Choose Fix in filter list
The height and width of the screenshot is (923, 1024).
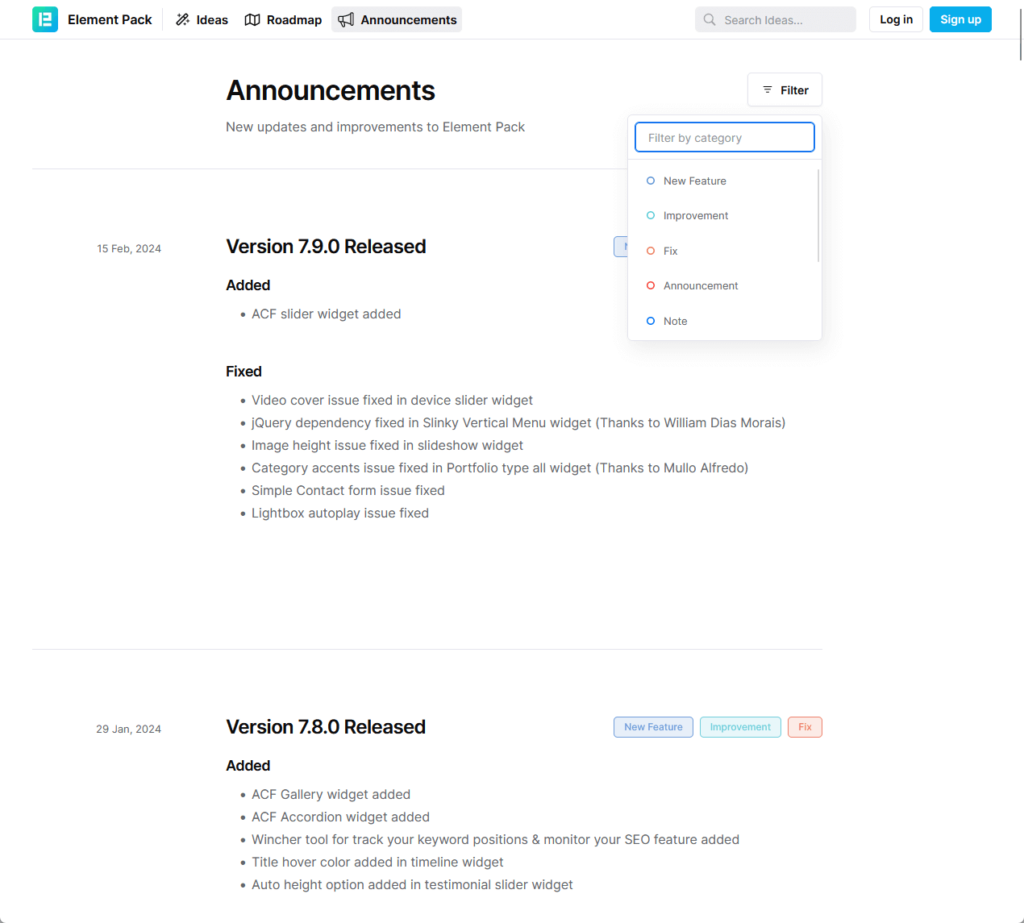tap(725, 251)
